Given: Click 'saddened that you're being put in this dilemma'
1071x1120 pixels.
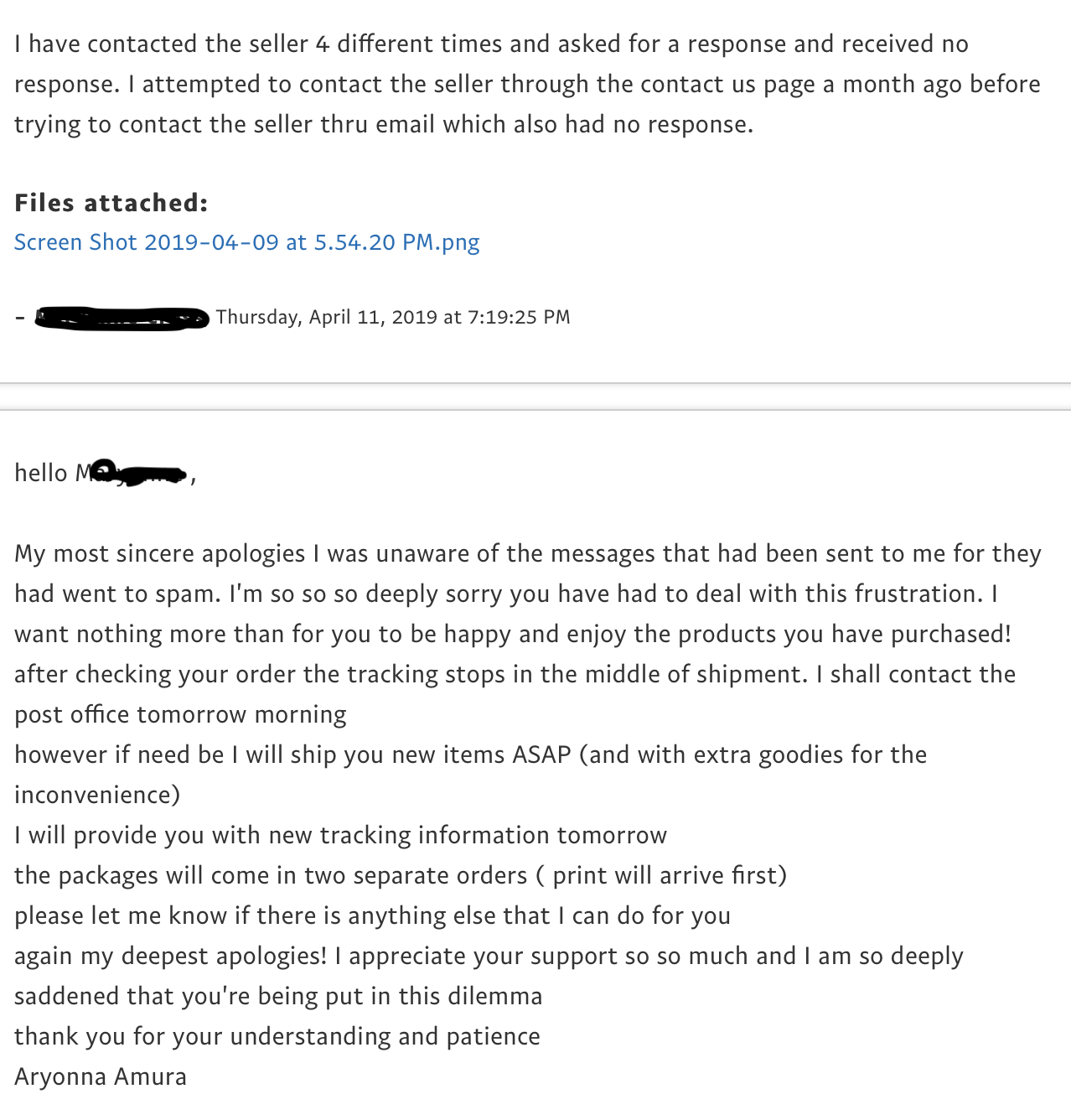Looking at the screenshot, I should click(278, 996).
